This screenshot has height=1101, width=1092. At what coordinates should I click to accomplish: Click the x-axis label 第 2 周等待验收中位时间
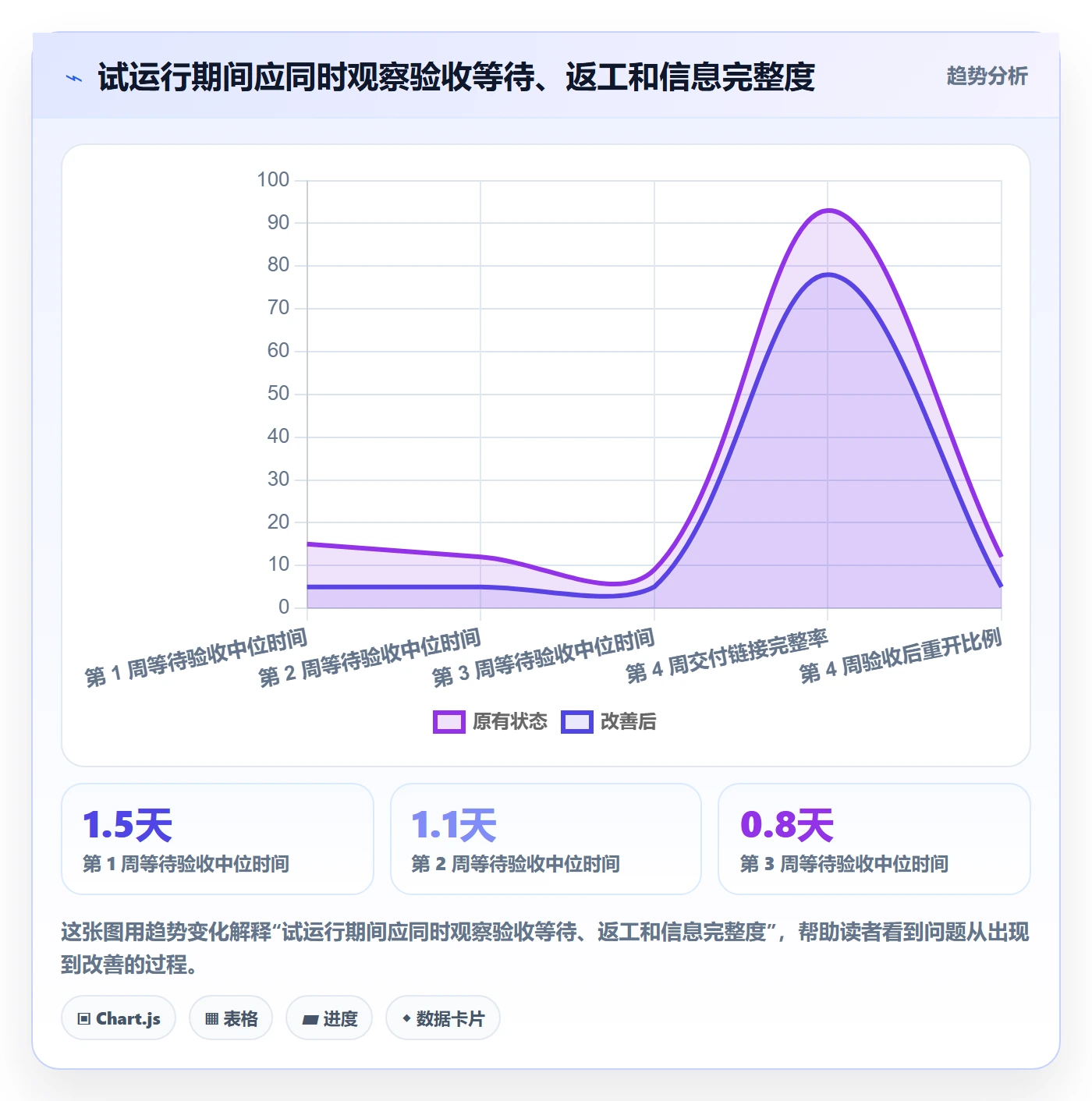point(370,659)
